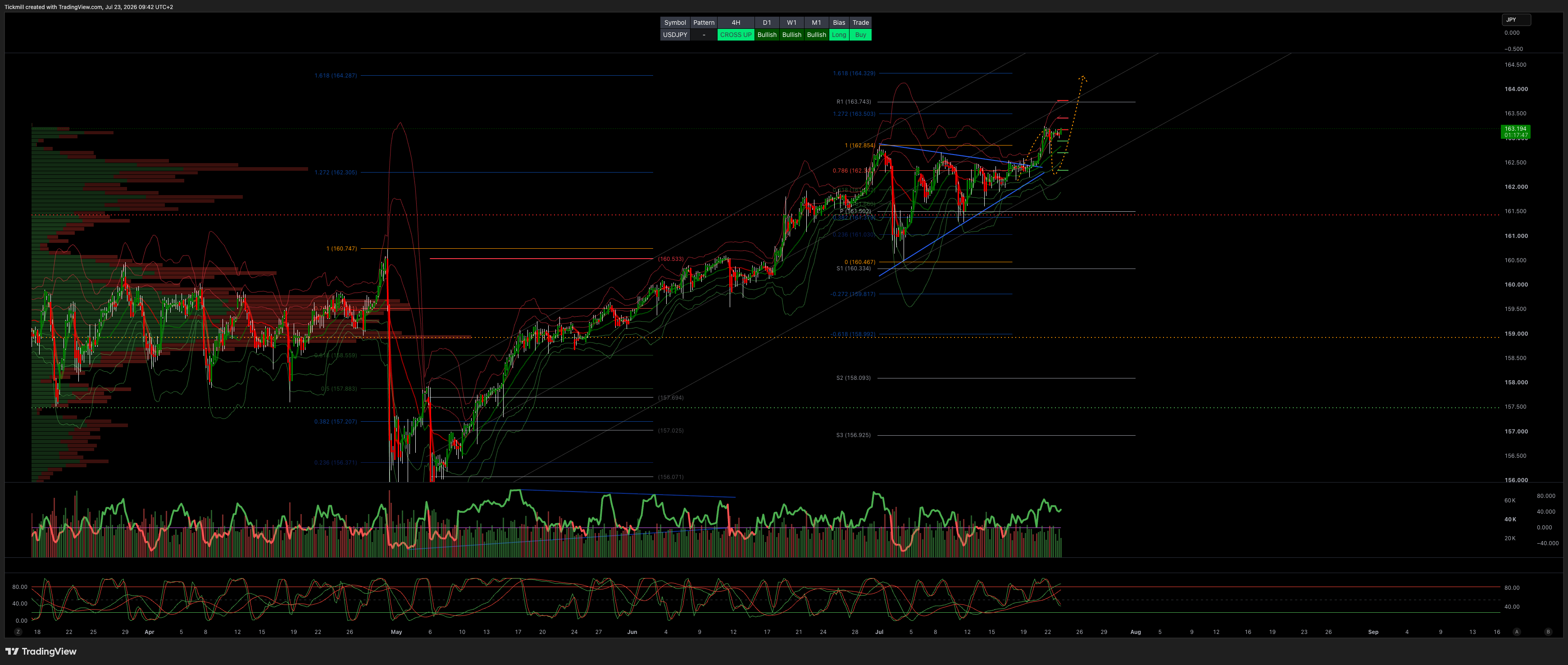Screen dimensions: 1568x665
Task: Click the Bias column header
Action: (839, 23)
